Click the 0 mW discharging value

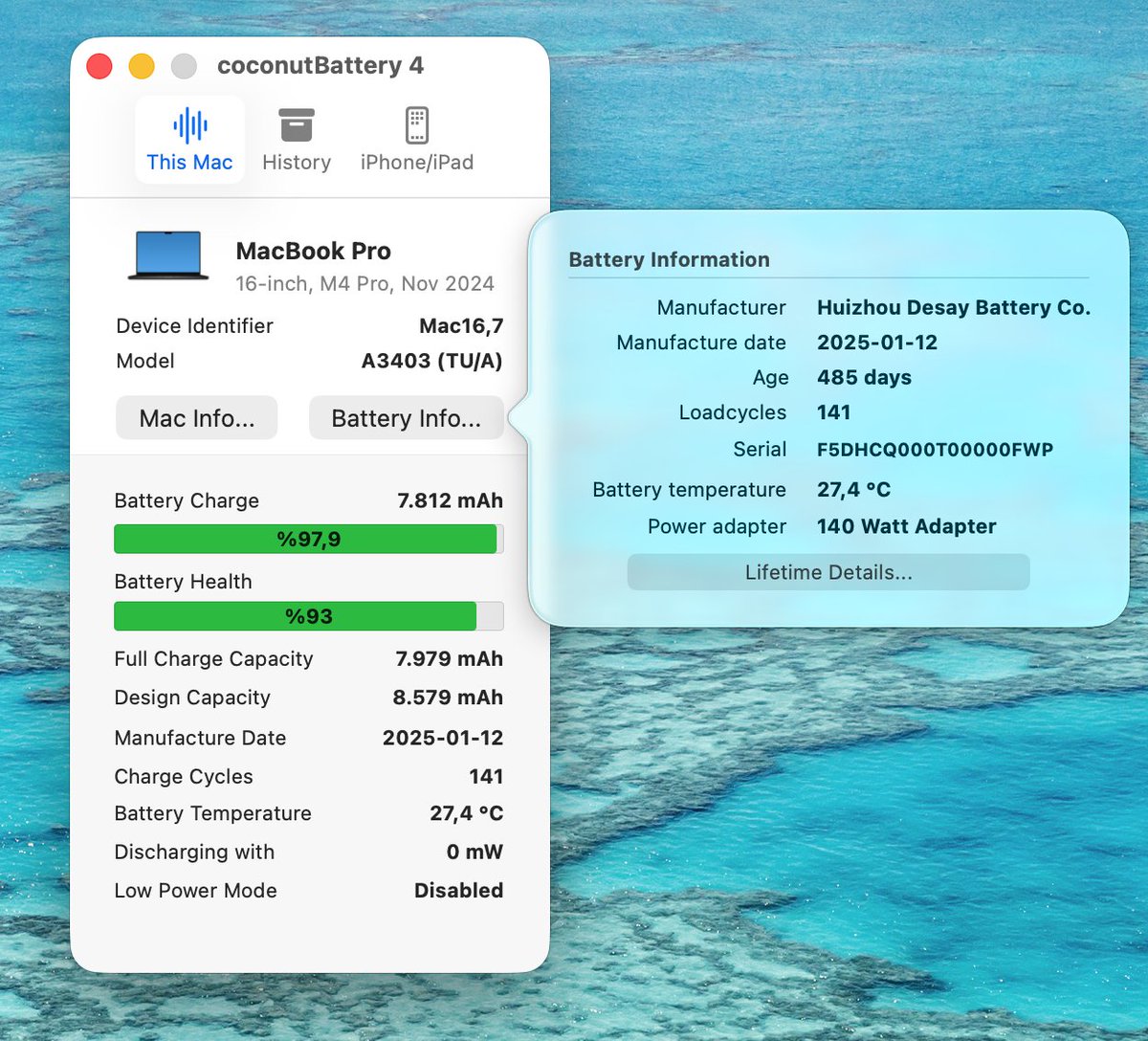(x=475, y=852)
